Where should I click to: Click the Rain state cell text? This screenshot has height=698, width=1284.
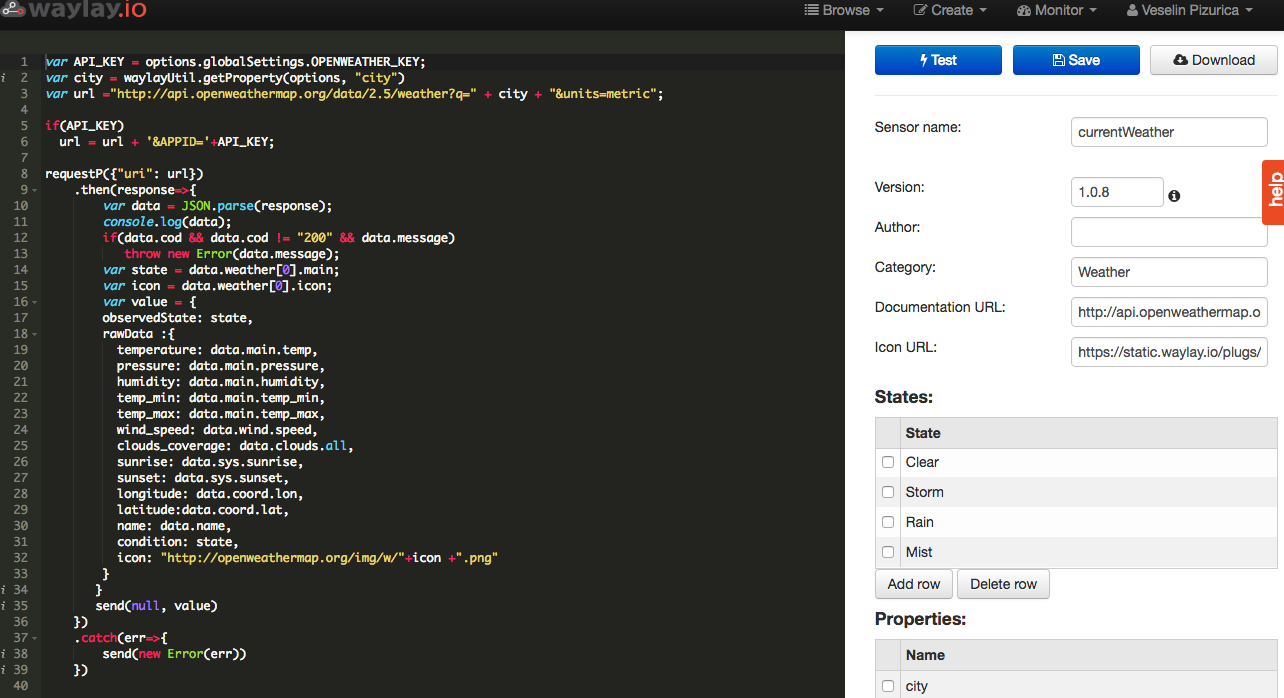point(920,522)
